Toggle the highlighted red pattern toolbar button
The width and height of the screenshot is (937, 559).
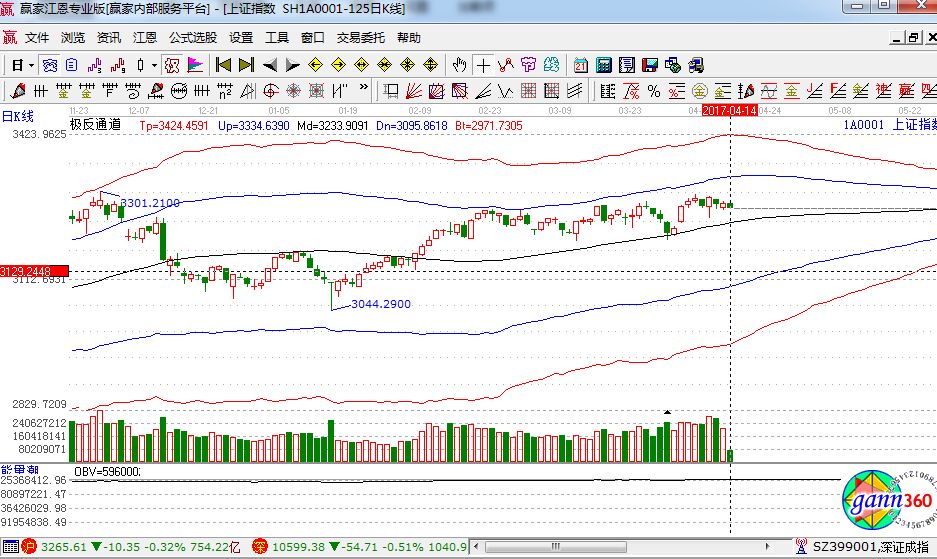[171, 65]
